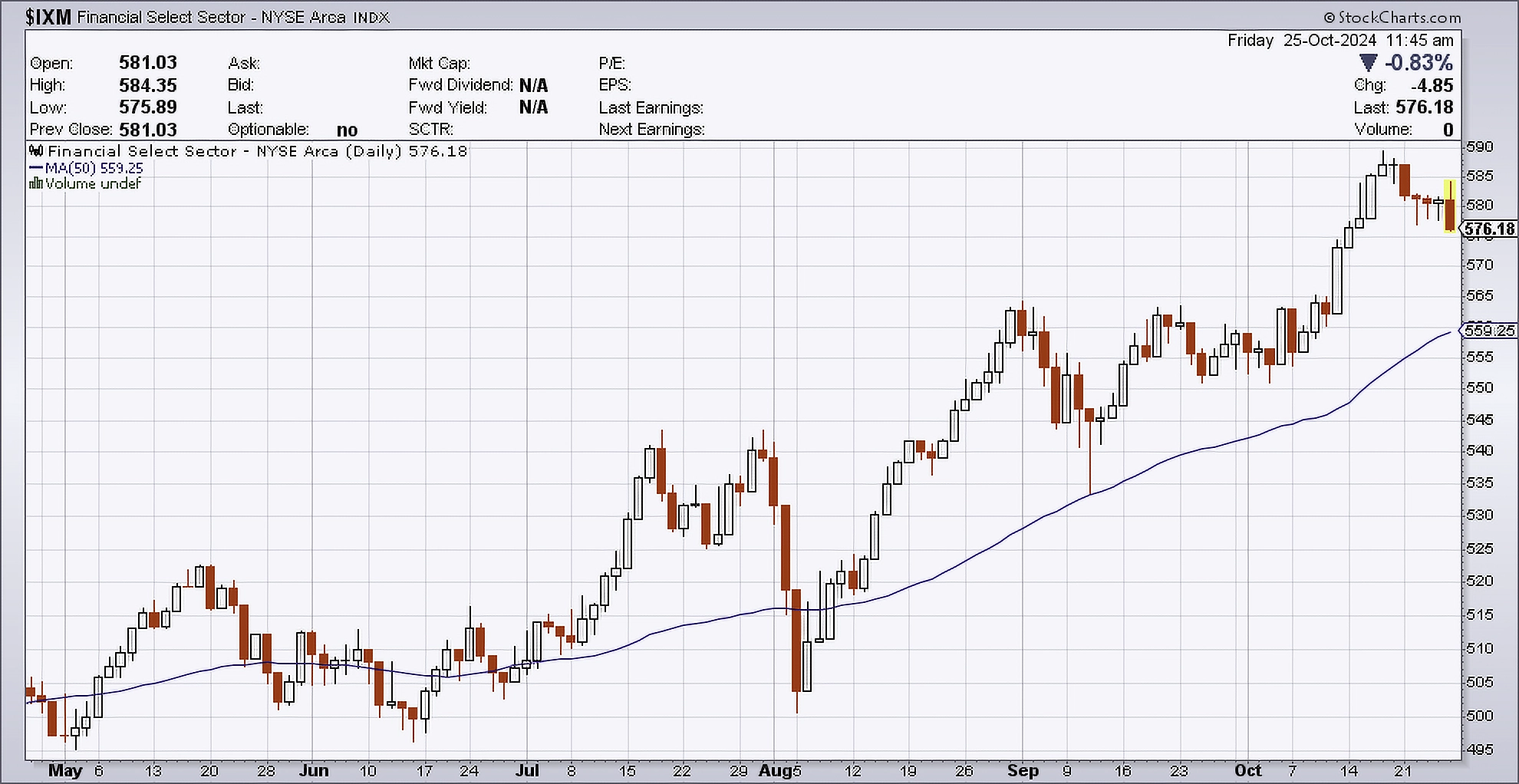
Task: Click the Next Earnings label
Action: (651, 129)
